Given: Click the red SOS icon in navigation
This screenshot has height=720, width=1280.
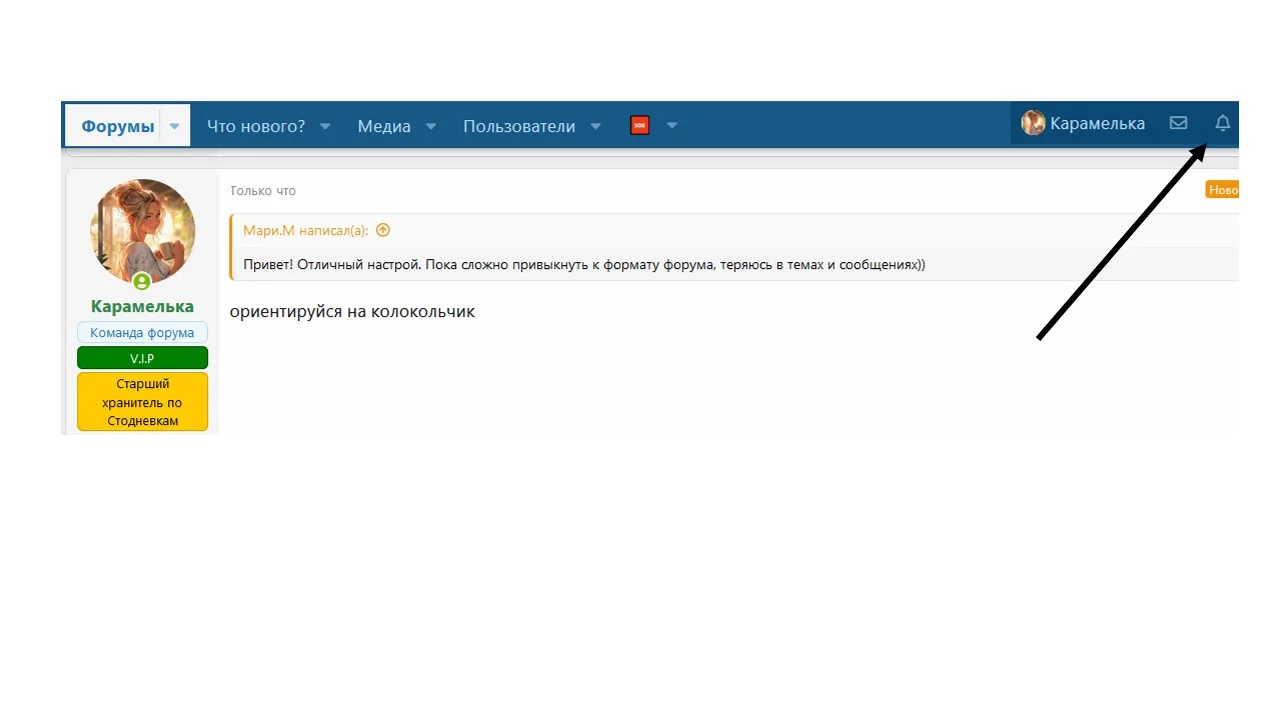Looking at the screenshot, I should [x=640, y=125].
